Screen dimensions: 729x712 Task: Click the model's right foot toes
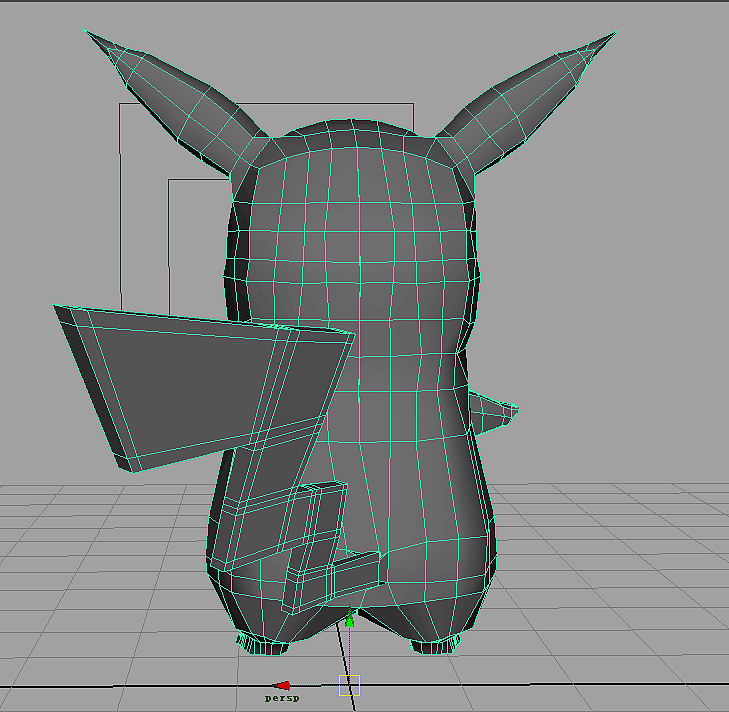[x=435, y=644]
